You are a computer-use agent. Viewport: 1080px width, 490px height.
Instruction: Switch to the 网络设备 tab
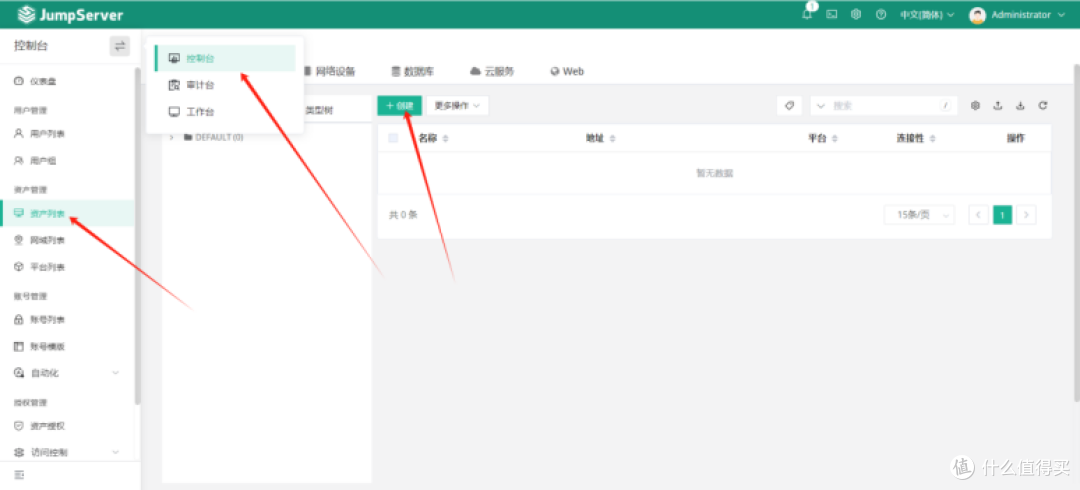pyautogui.click(x=329, y=71)
